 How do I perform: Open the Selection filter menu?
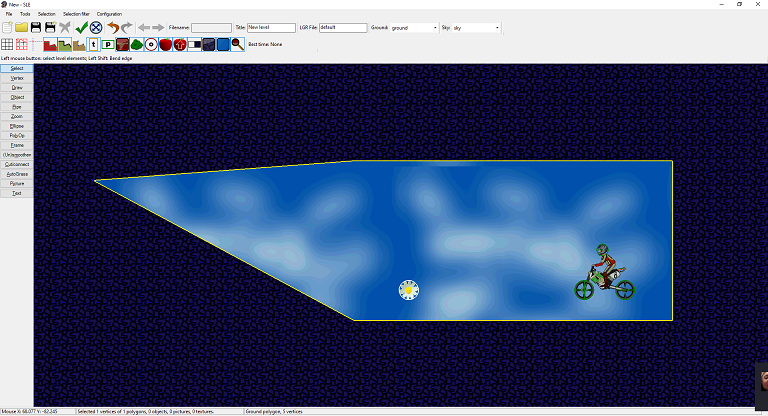pyautogui.click(x=76, y=14)
